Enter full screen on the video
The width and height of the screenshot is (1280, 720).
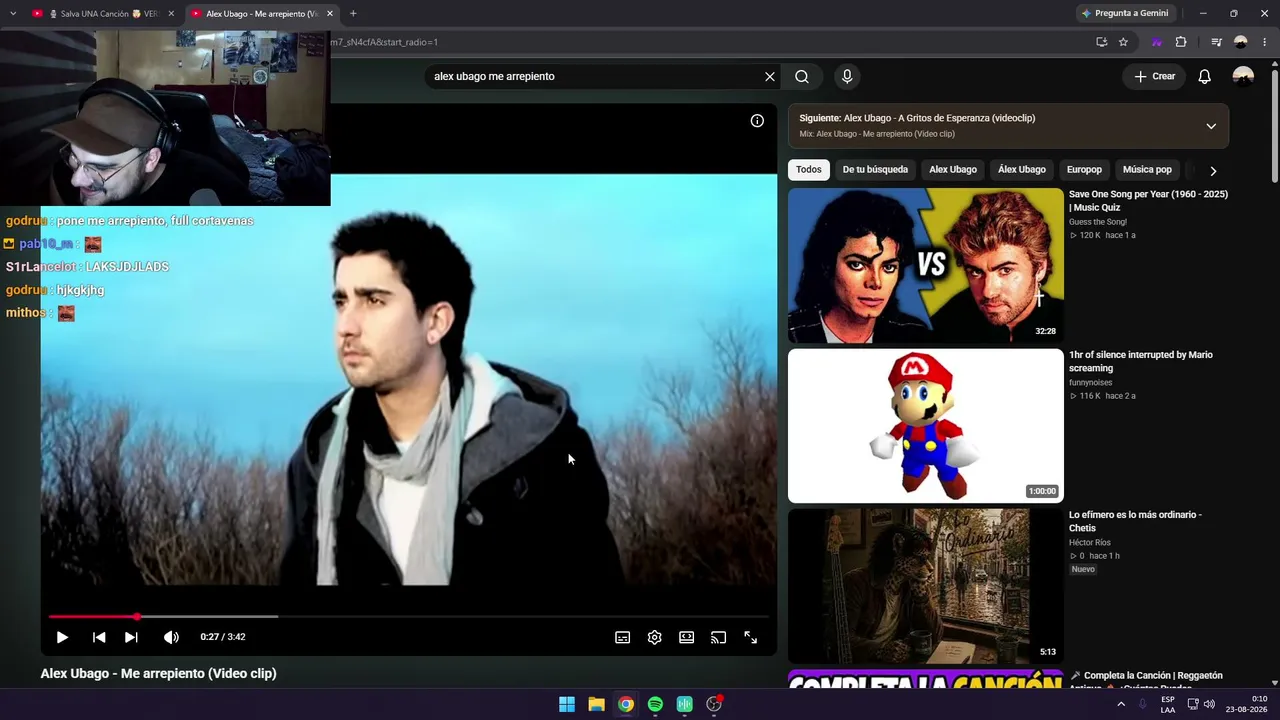[x=750, y=637]
